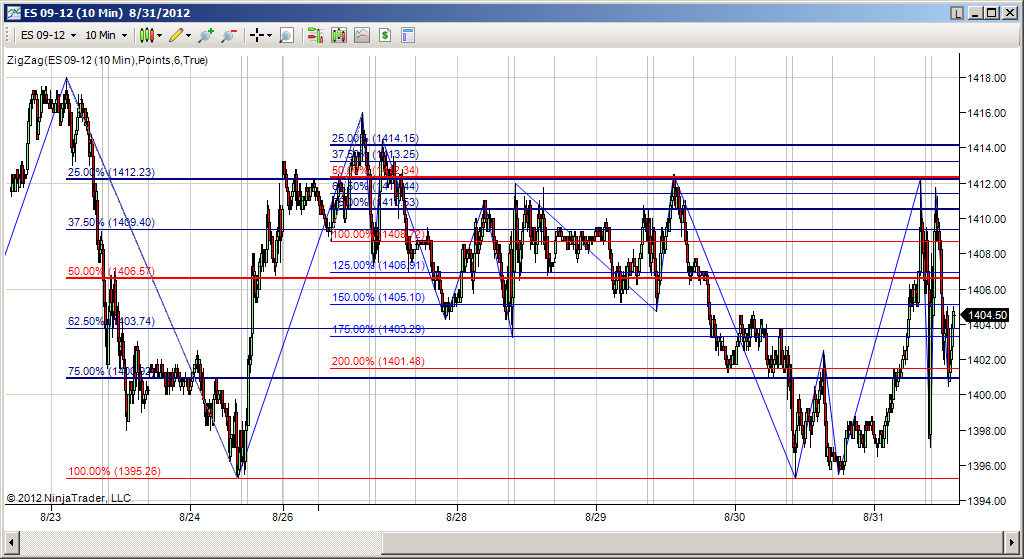
Task: Click the 125.00% (1406.91) extension label
Action: (378, 266)
